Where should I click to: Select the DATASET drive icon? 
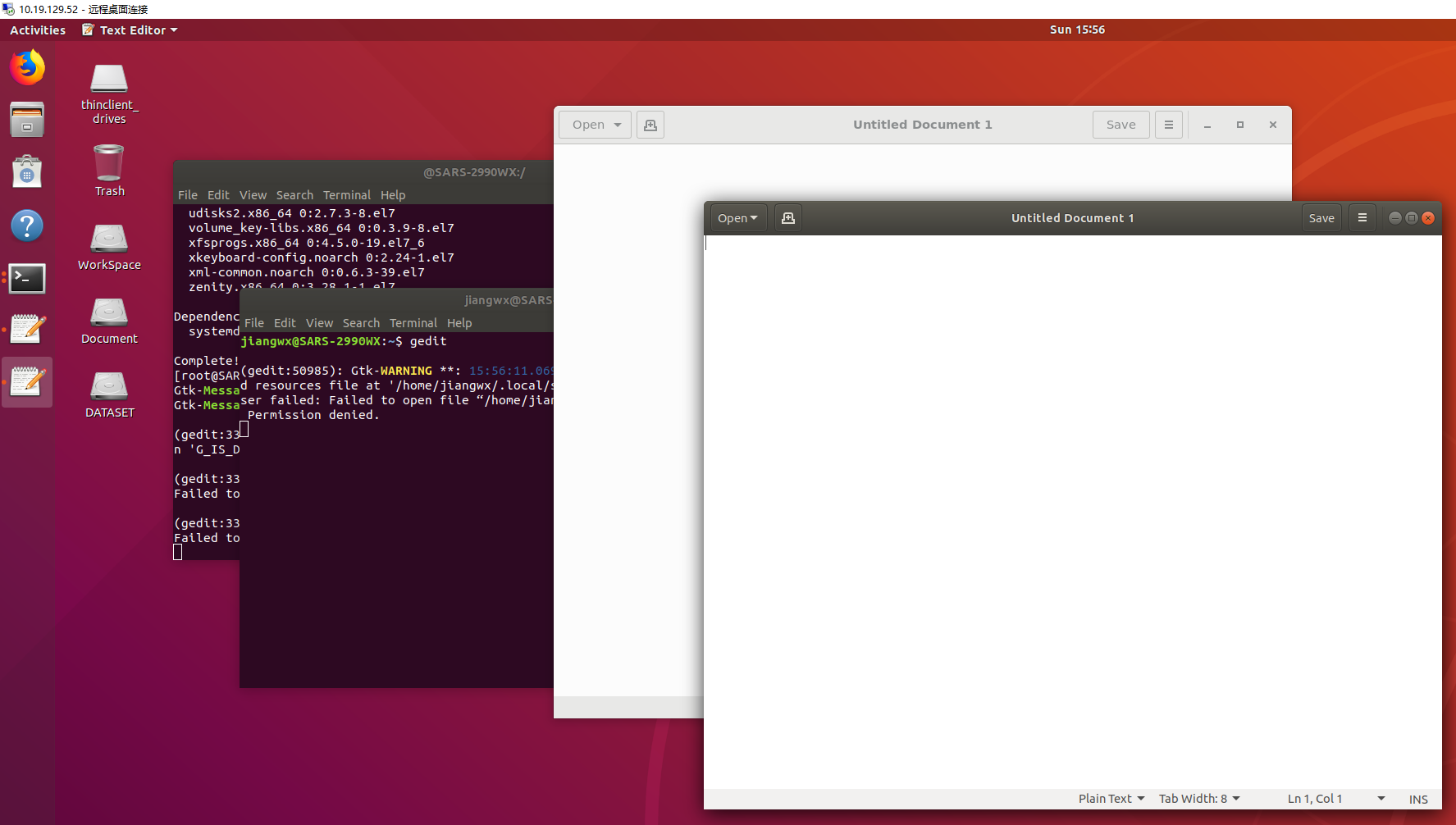coord(109,394)
